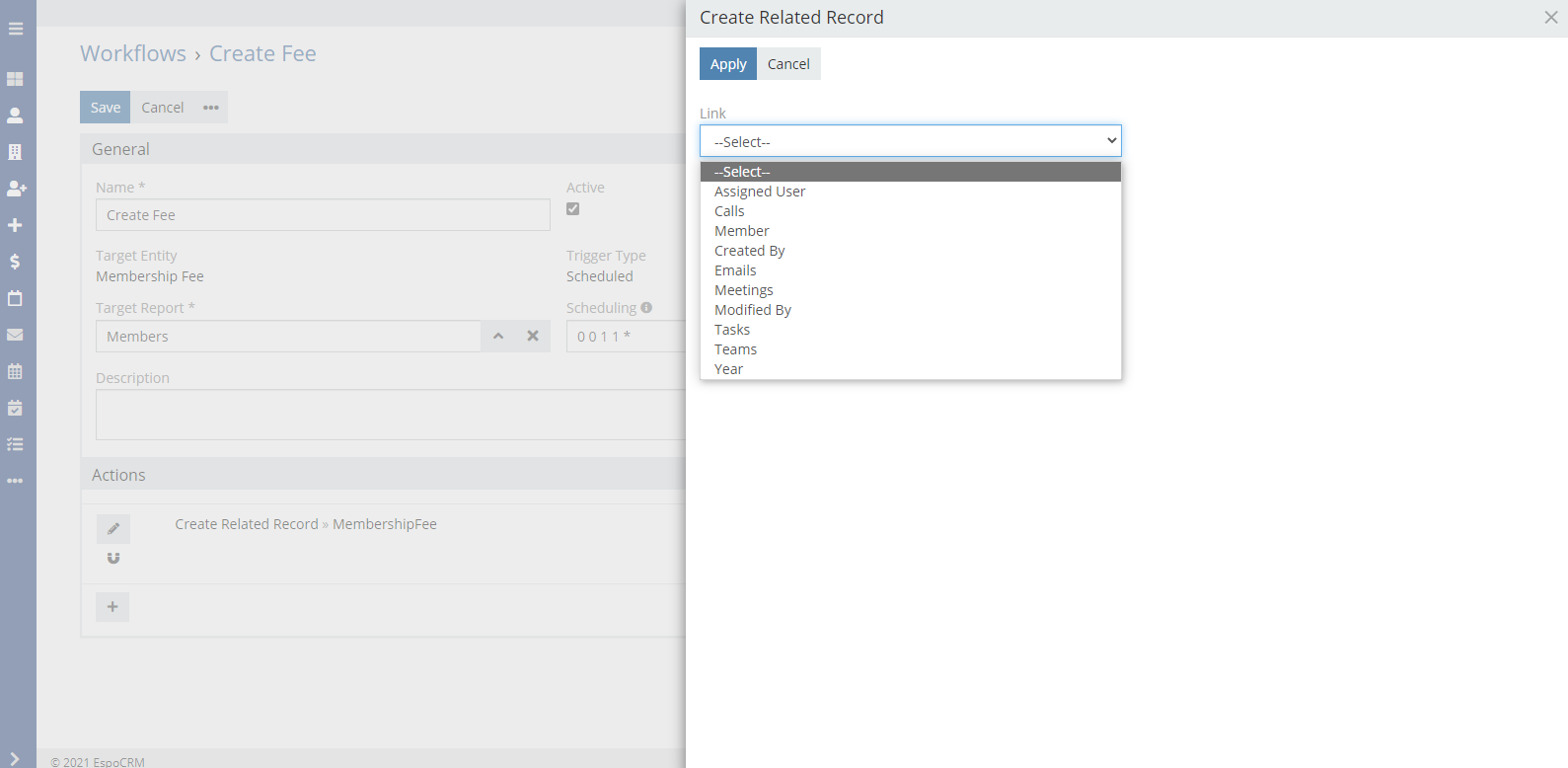Image resolution: width=1568 pixels, height=768 pixels.
Task: Click the Name input field
Action: point(323,215)
